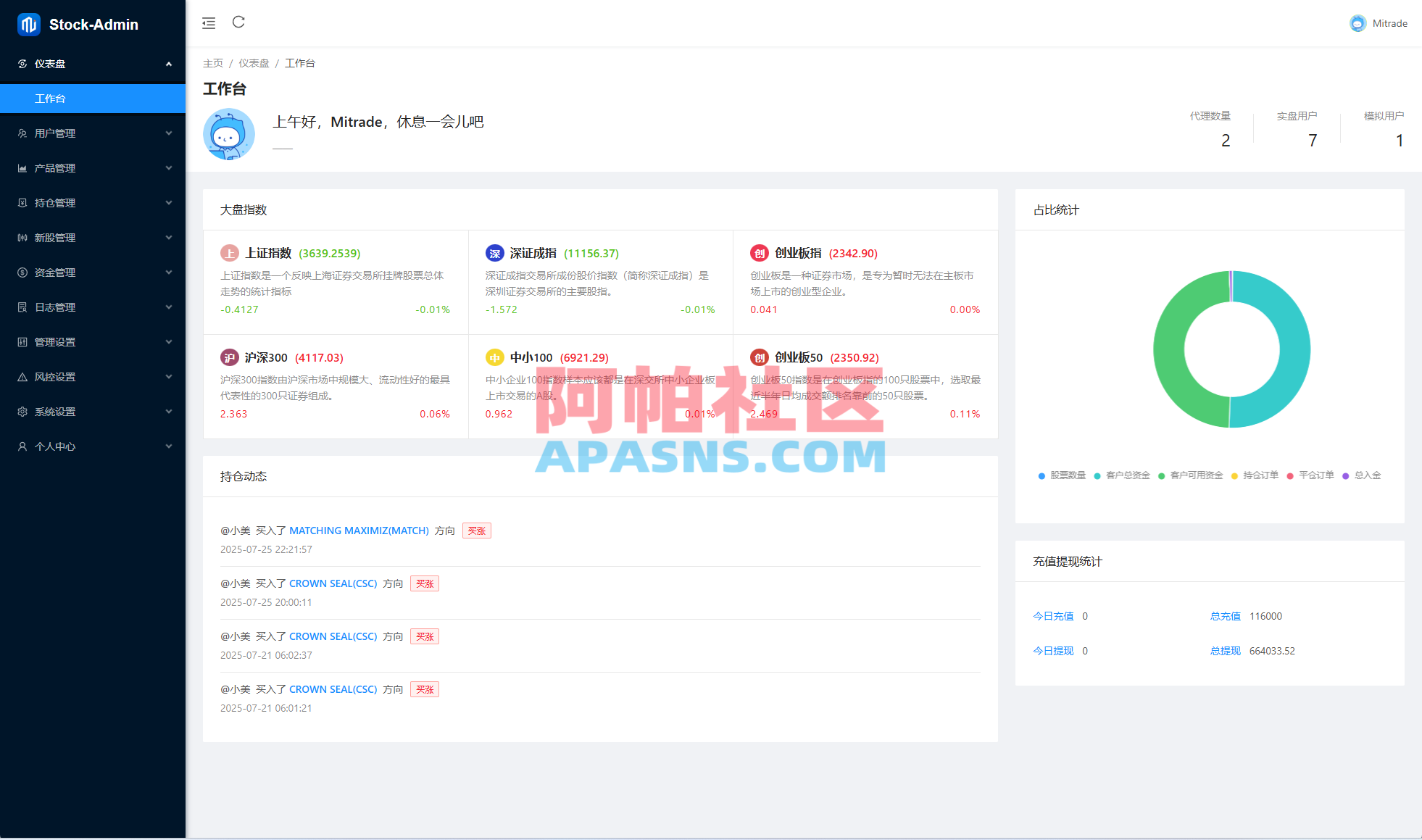Click the 风控设置 warning icon
The height and width of the screenshot is (840, 1422).
(x=21, y=377)
